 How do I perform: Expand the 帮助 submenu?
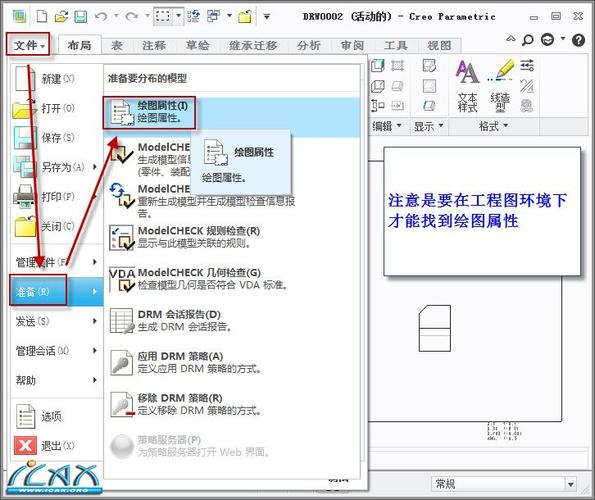57,380
